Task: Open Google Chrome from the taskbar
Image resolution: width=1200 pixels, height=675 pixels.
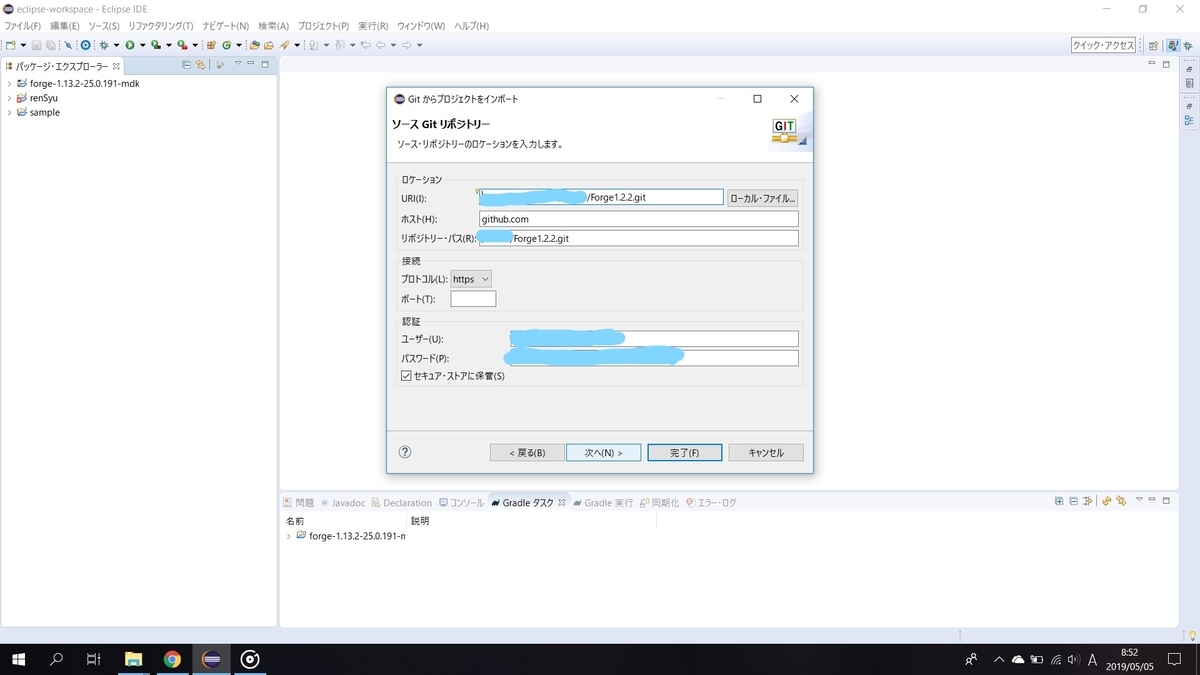Action: coord(172,659)
